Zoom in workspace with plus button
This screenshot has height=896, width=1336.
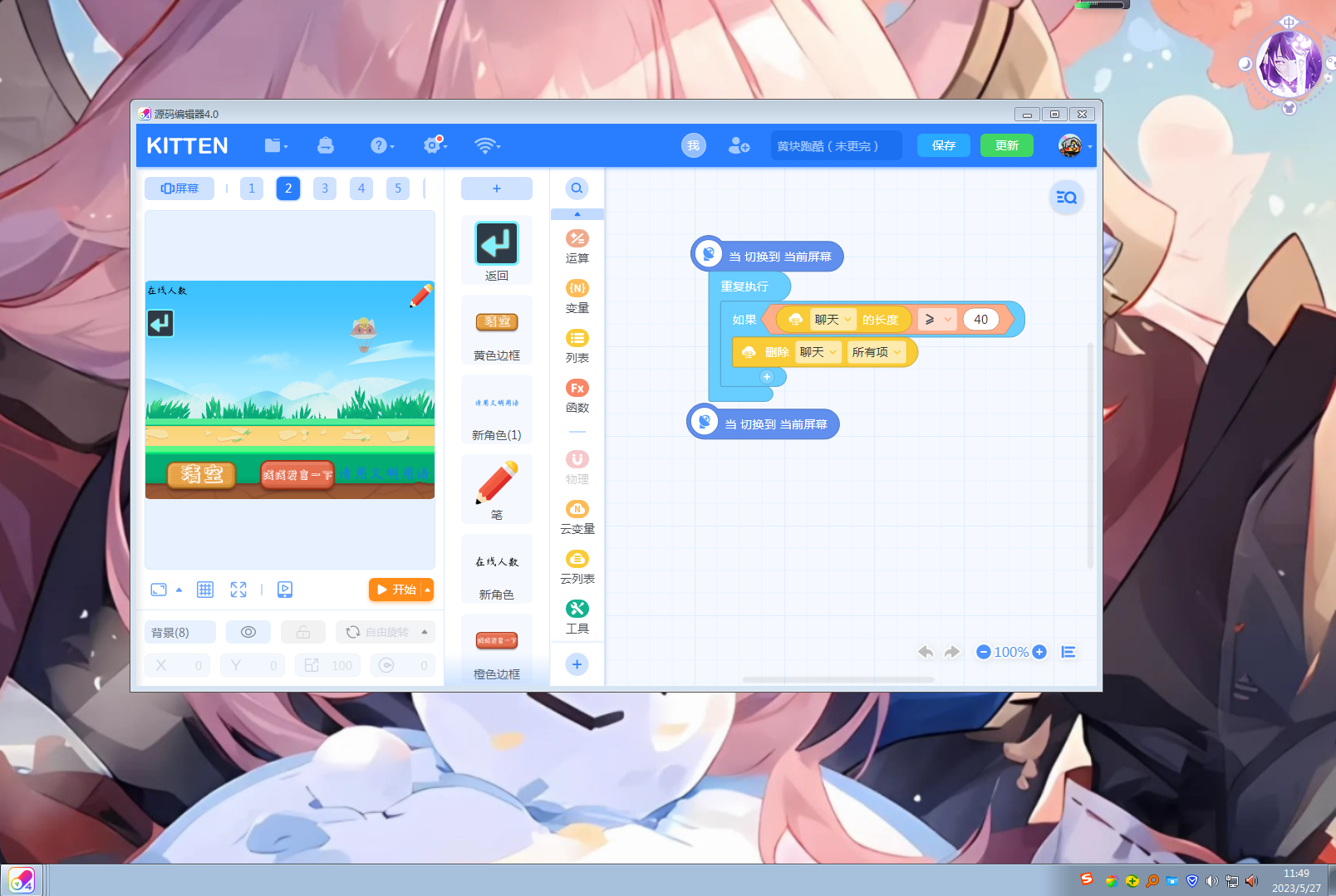click(1039, 652)
